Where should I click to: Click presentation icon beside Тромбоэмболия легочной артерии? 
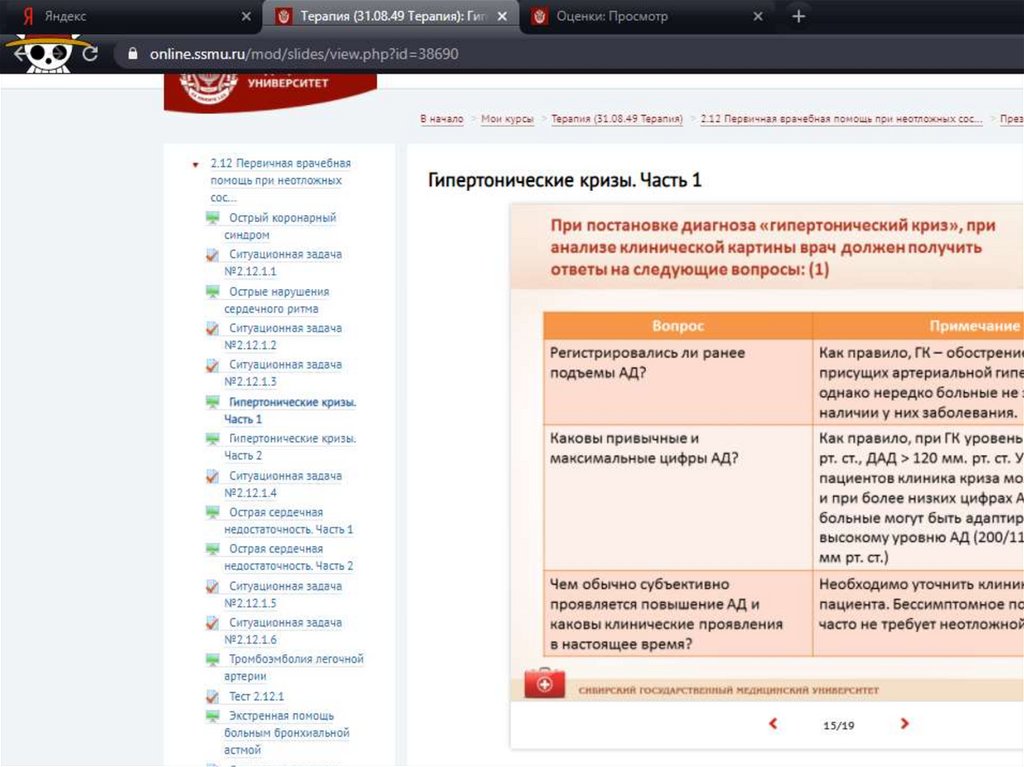tap(212, 660)
